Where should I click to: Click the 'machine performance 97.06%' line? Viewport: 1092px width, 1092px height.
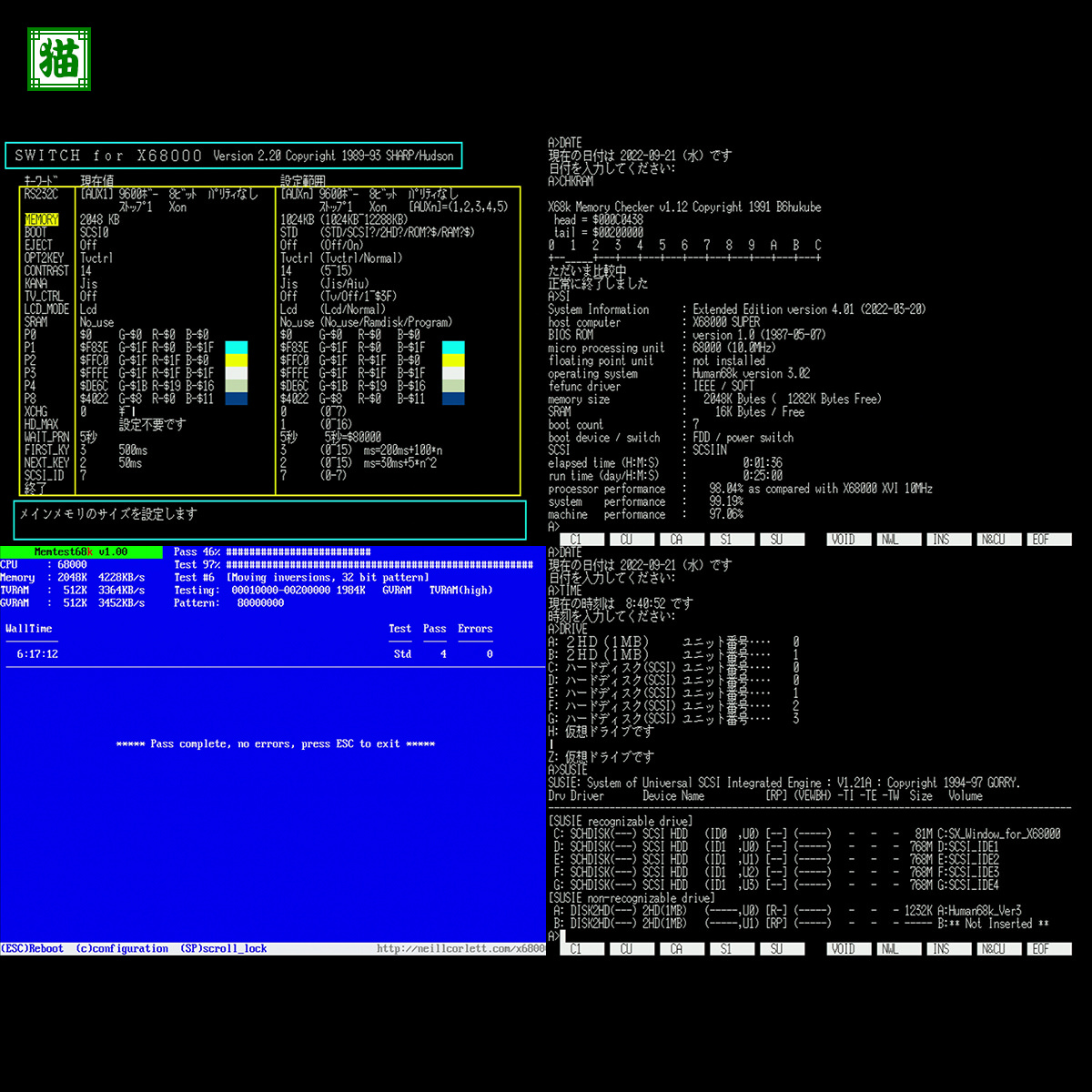pyautogui.click(x=646, y=514)
